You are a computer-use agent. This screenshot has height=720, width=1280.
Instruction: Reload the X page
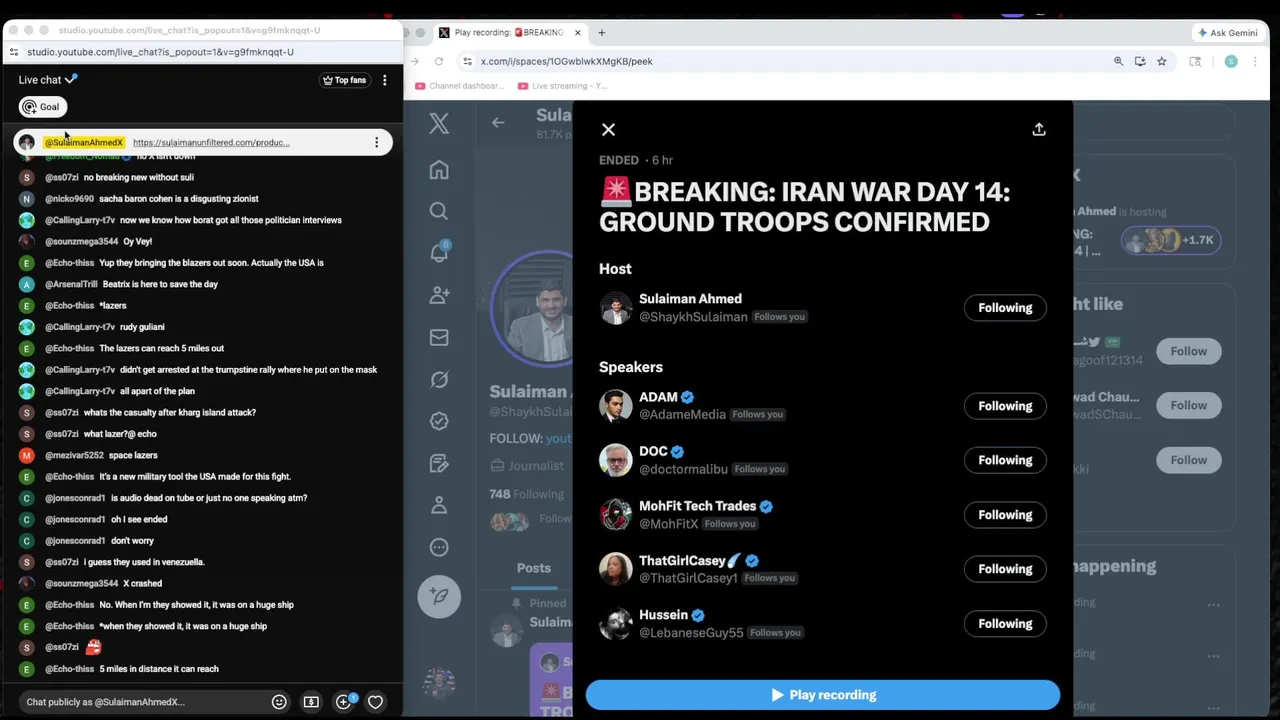click(438, 61)
